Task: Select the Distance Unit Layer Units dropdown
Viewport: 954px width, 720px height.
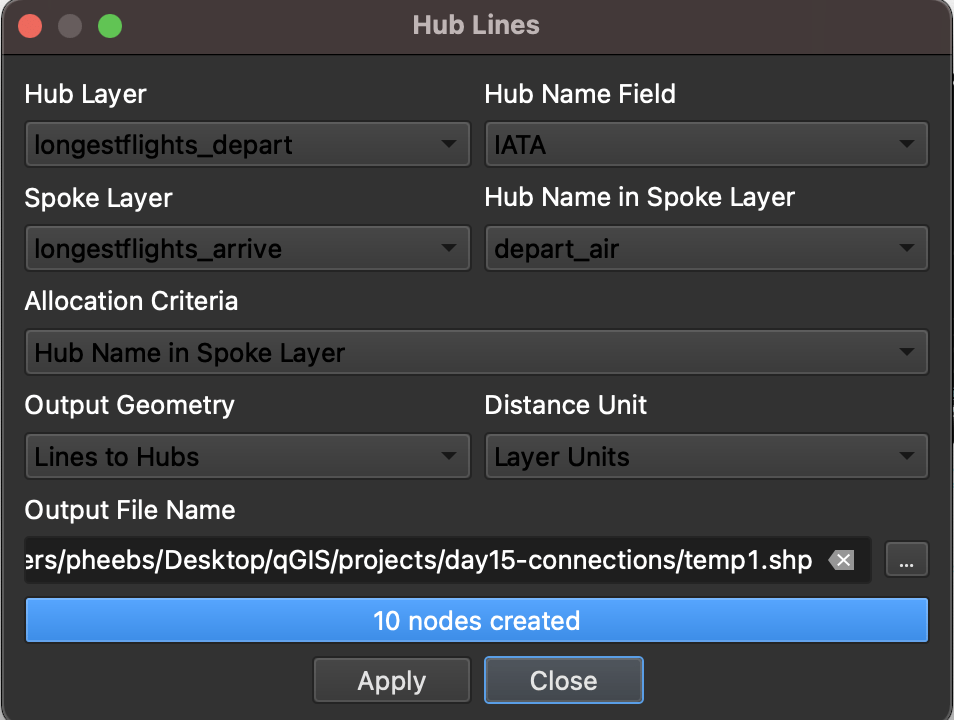Action: (706, 457)
